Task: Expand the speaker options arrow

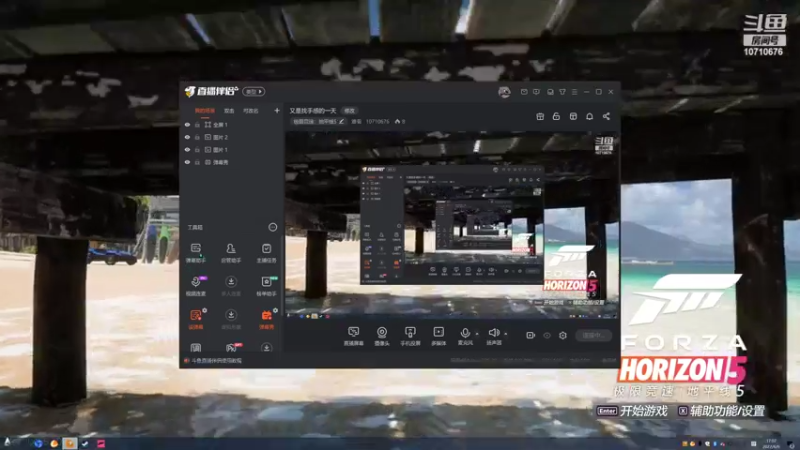Action: [x=506, y=334]
